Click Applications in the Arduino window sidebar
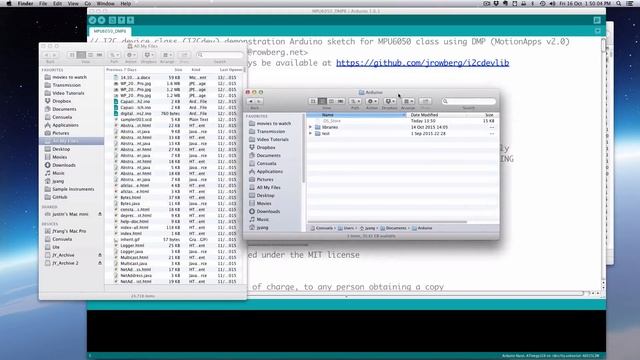The width and height of the screenshot is (640, 360). point(269,171)
